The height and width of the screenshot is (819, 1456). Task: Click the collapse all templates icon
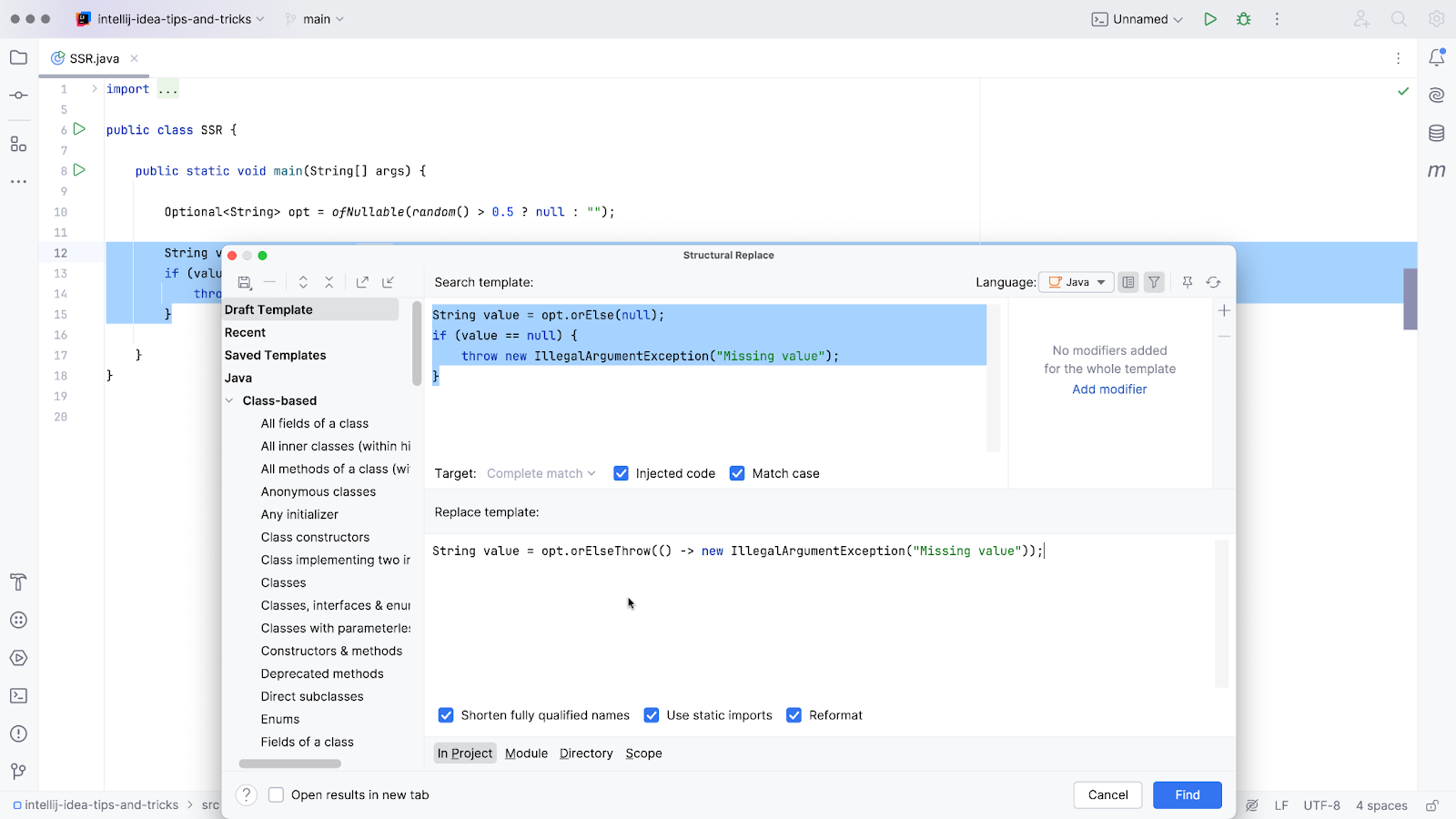(329, 282)
